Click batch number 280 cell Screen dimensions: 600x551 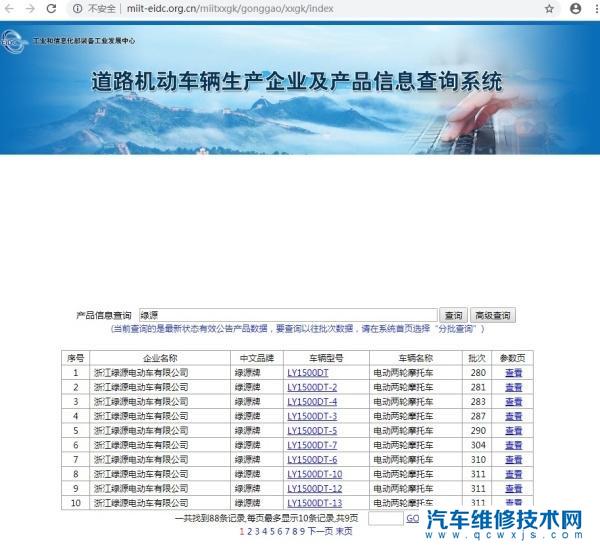(x=478, y=373)
